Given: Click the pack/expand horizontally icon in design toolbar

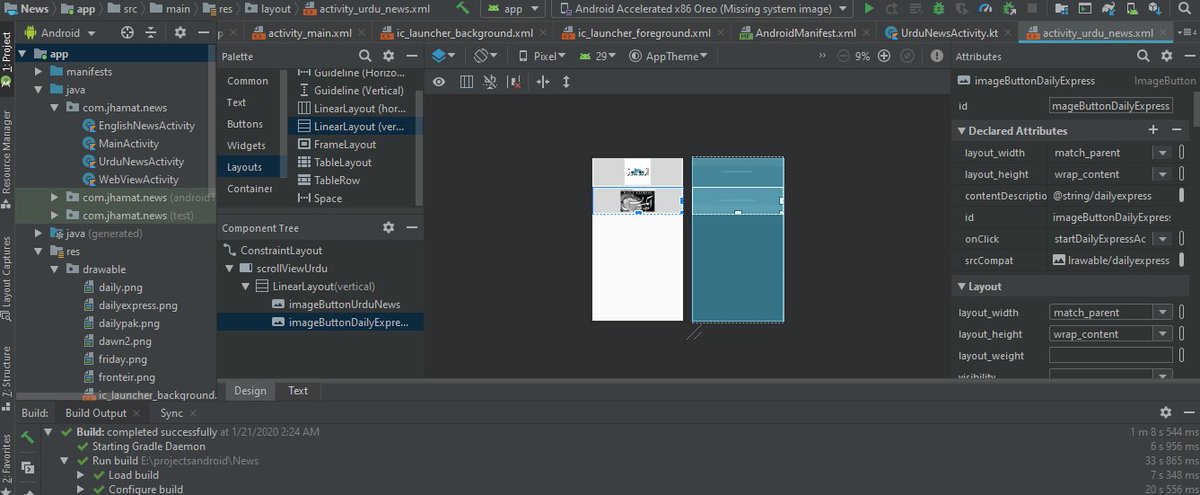Looking at the screenshot, I should [x=543, y=82].
